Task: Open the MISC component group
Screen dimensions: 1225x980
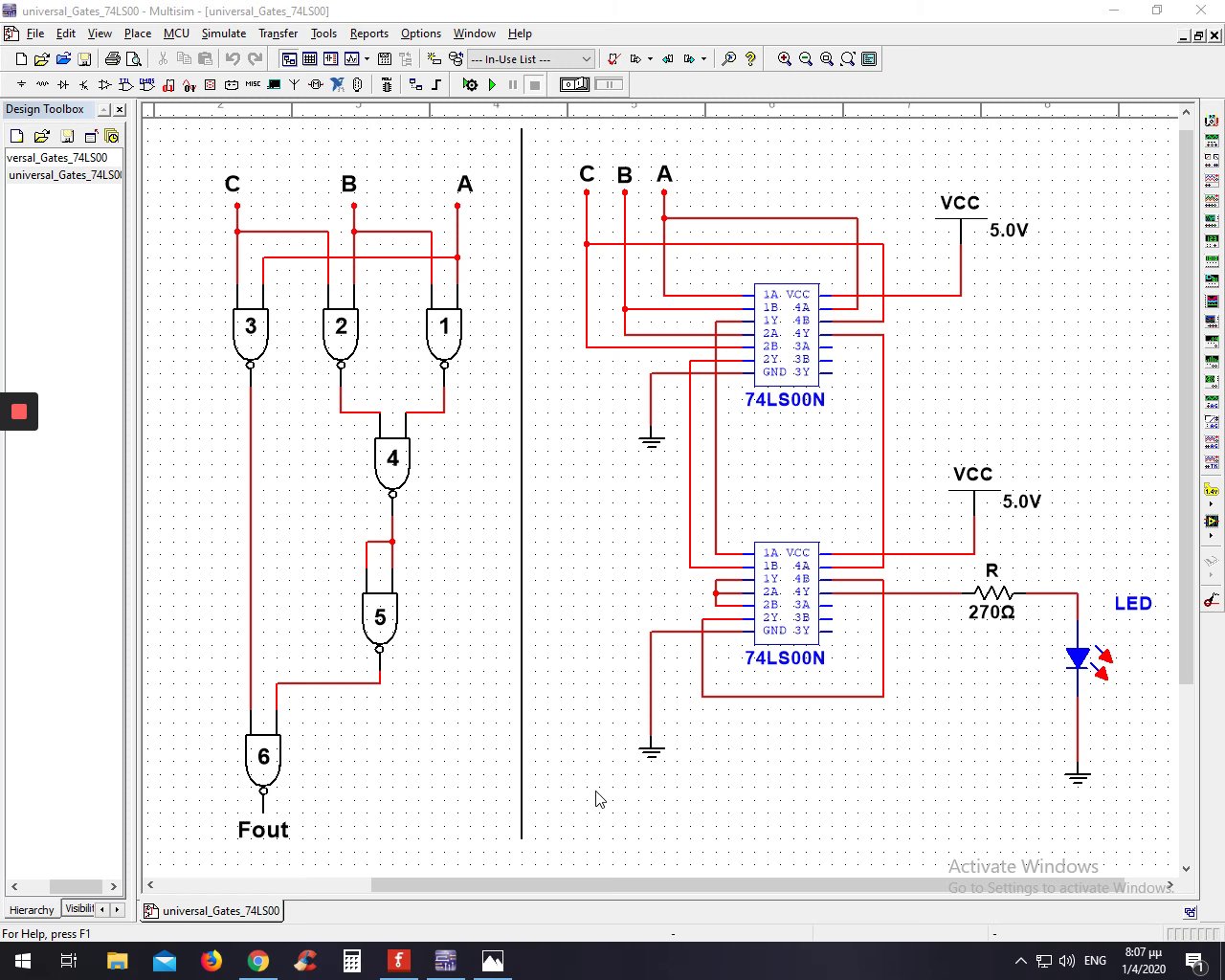Action: [x=253, y=85]
